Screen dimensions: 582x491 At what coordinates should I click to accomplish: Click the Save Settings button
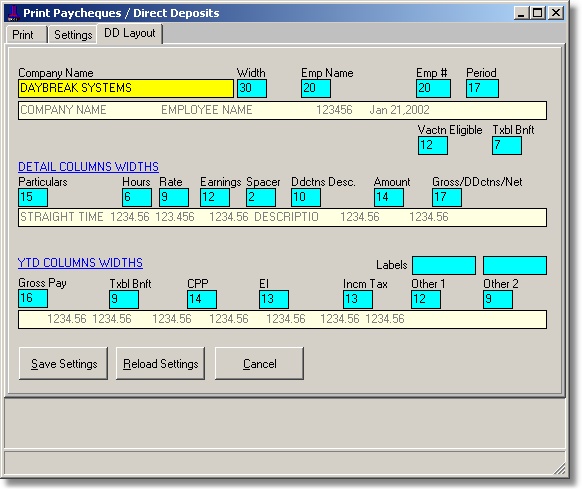click(63, 364)
